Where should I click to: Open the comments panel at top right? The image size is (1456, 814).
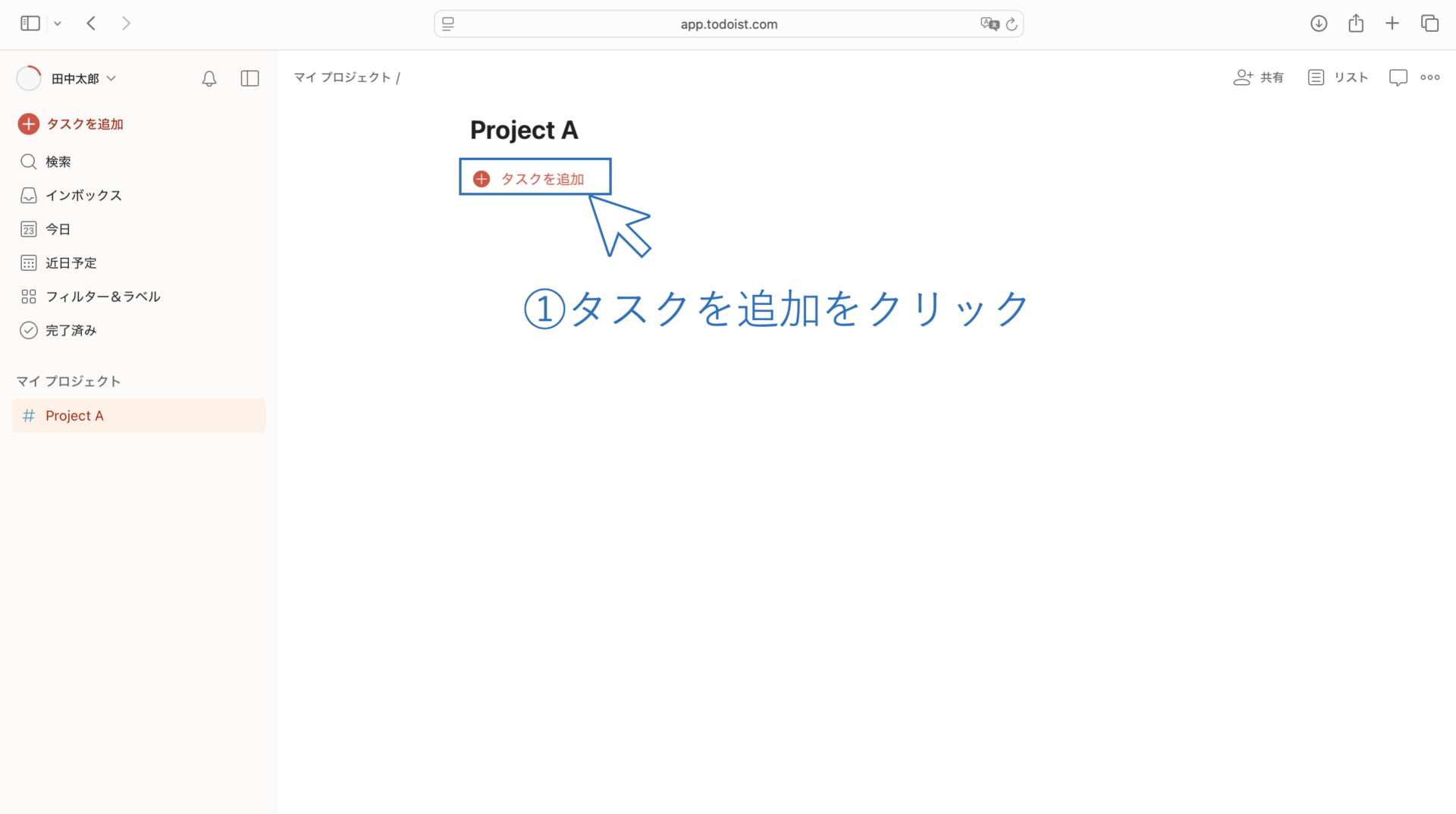(1398, 77)
